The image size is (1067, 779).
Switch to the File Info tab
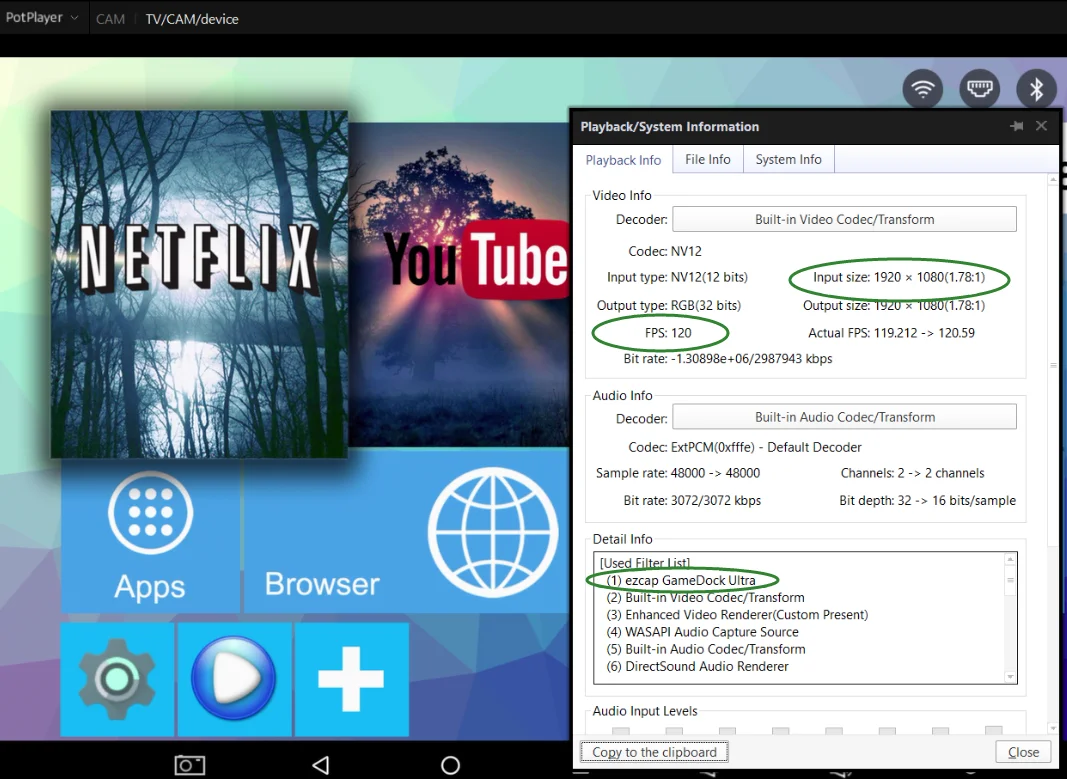pyautogui.click(x=708, y=159)
